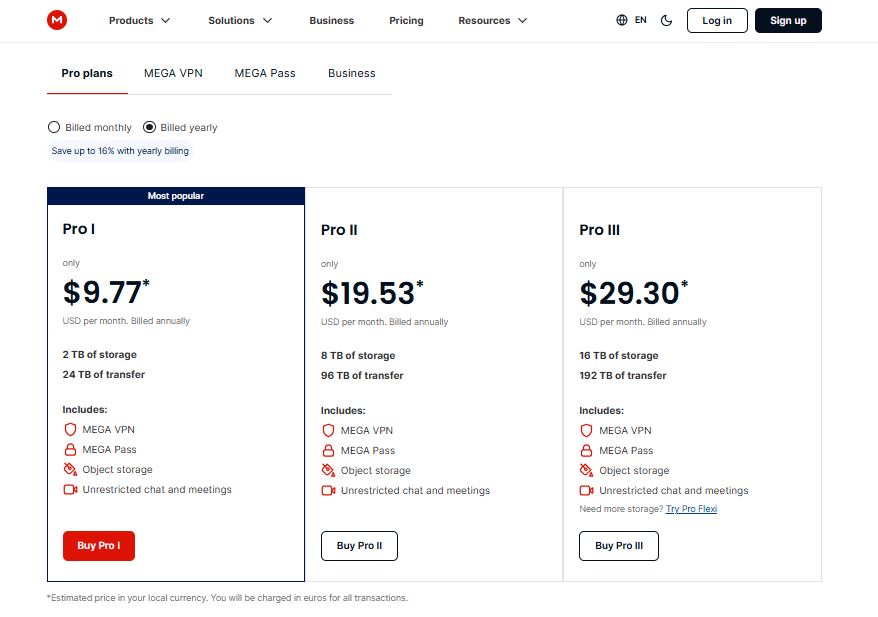Click the chat and meetings icon in Pro II
The image size is (878, 617).
coord(327,491)
